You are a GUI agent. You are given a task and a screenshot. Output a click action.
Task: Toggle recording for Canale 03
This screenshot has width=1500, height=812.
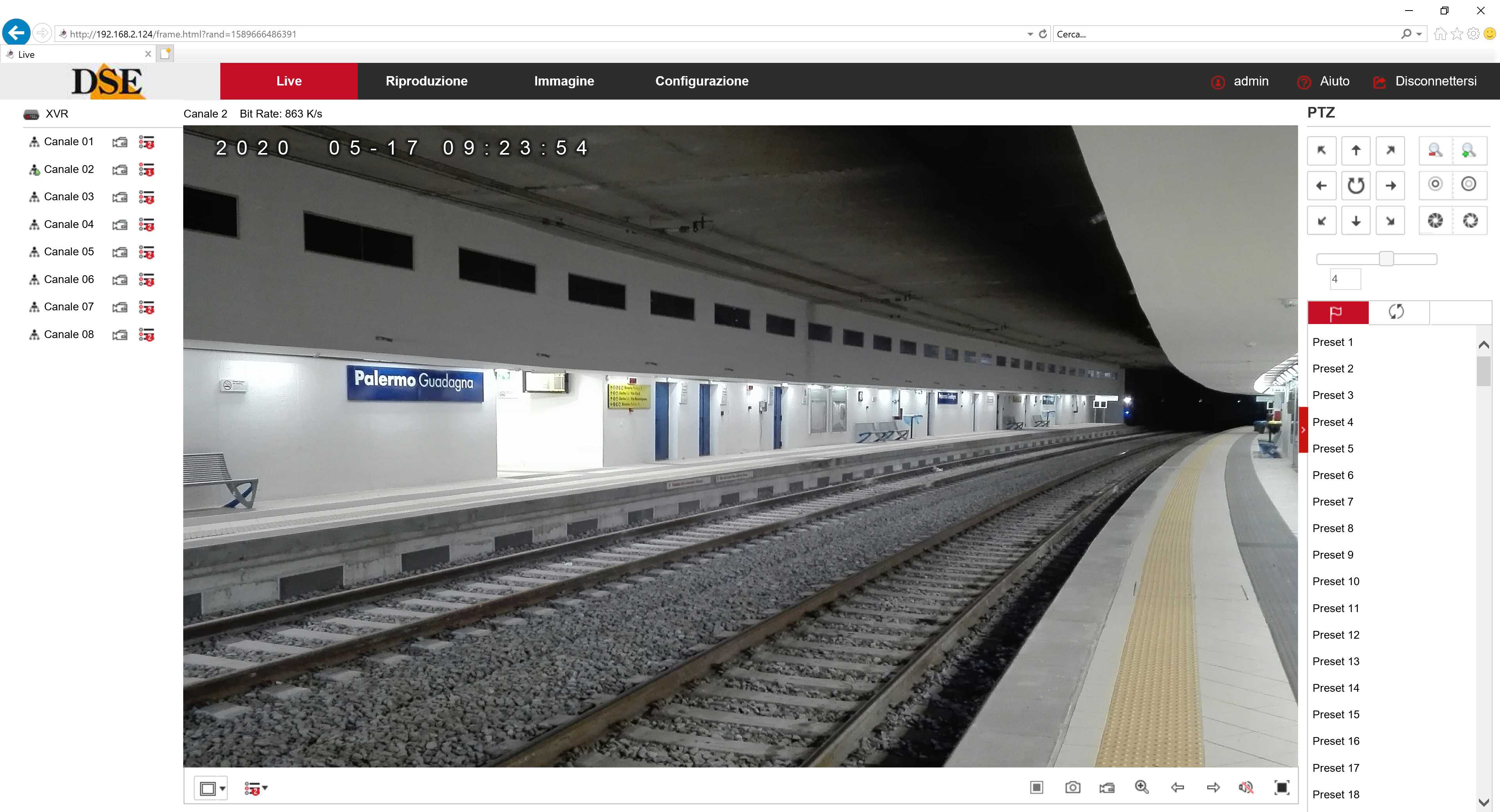click(120, 197)
